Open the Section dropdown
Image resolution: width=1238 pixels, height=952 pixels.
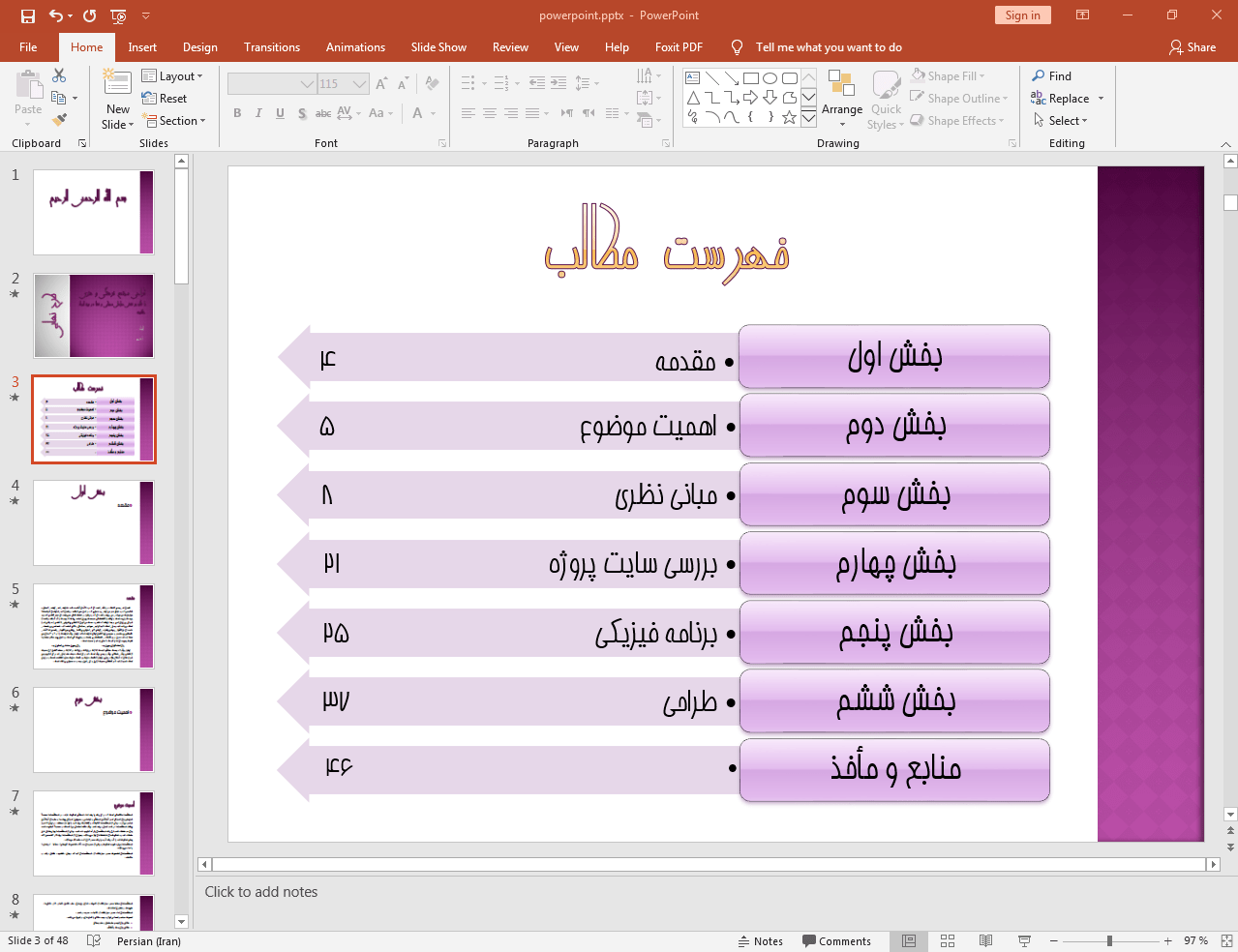[174, 120]
